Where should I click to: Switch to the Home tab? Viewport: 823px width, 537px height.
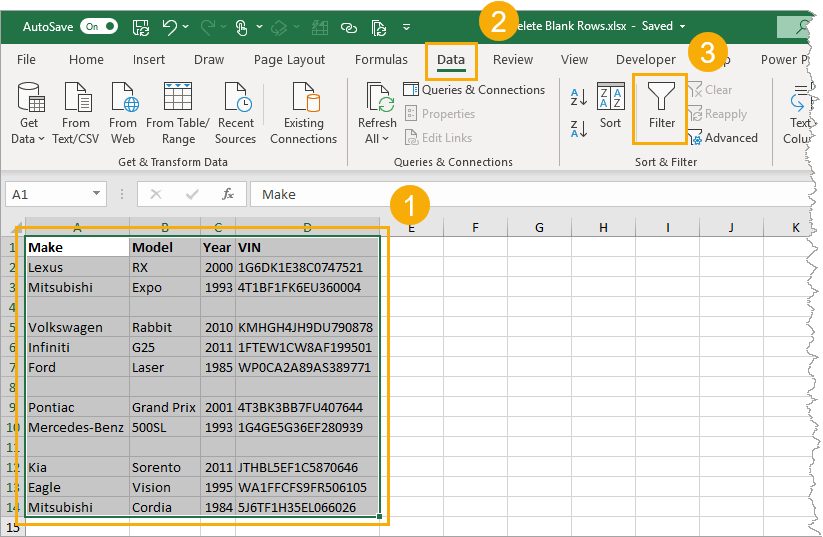coord(86,59)
